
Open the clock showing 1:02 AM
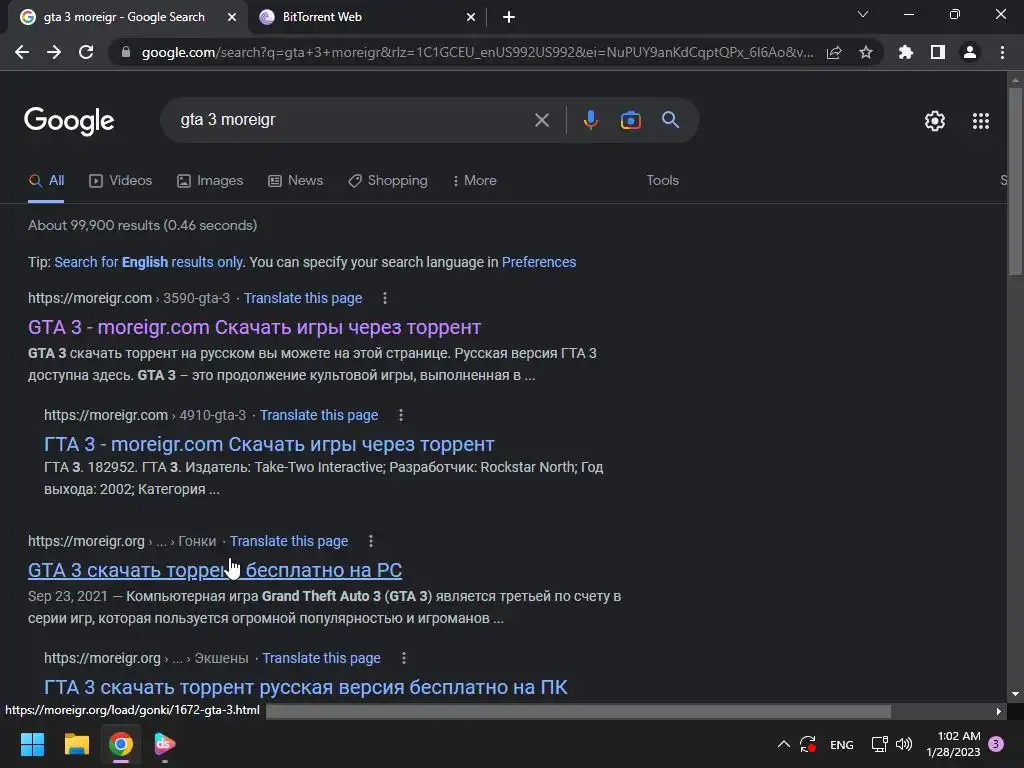(953, 744)
